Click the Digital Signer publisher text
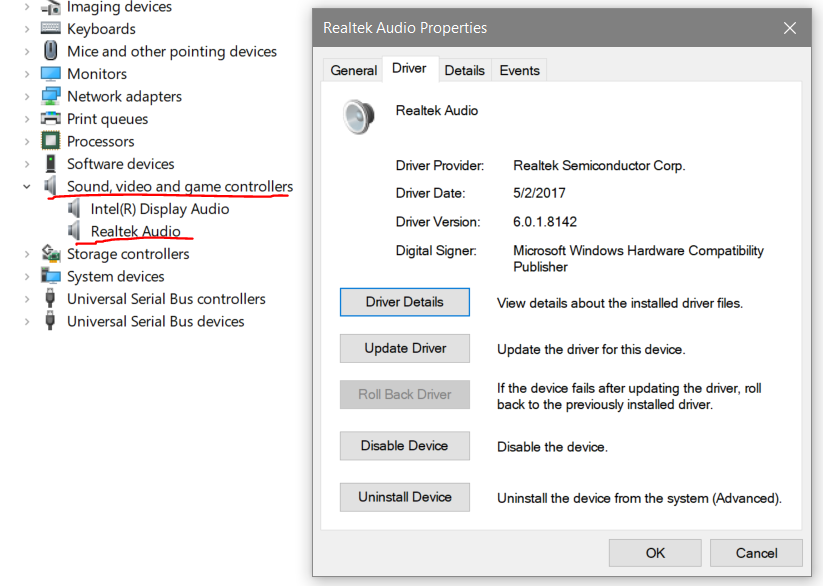This screenshot has height=586, width=823. coord(638,258)
